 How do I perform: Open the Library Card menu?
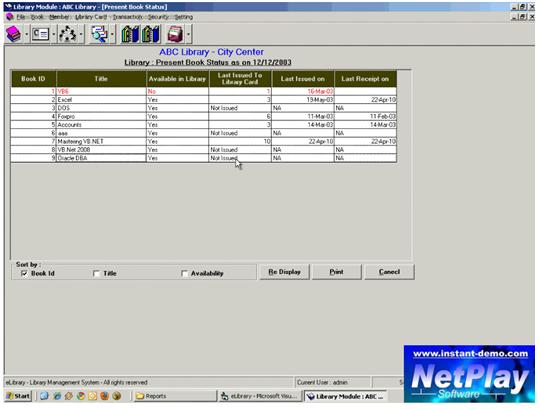91,17
